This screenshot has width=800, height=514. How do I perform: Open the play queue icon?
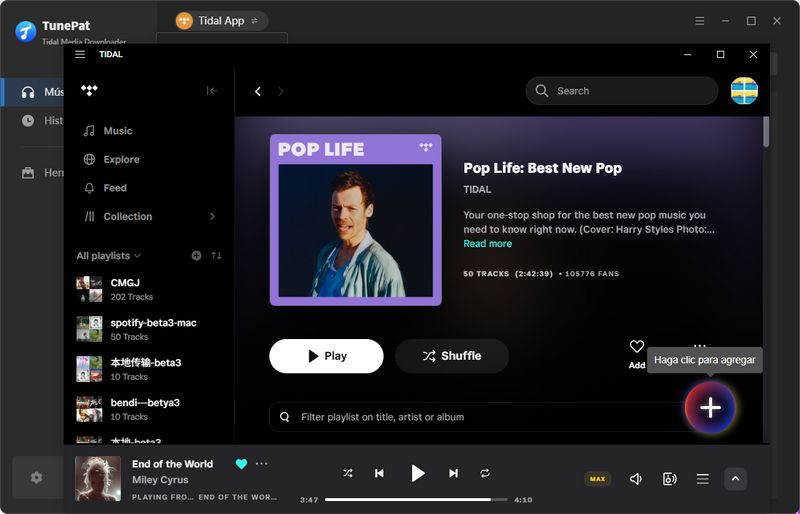pyautogui.click(x=703, y=479)
